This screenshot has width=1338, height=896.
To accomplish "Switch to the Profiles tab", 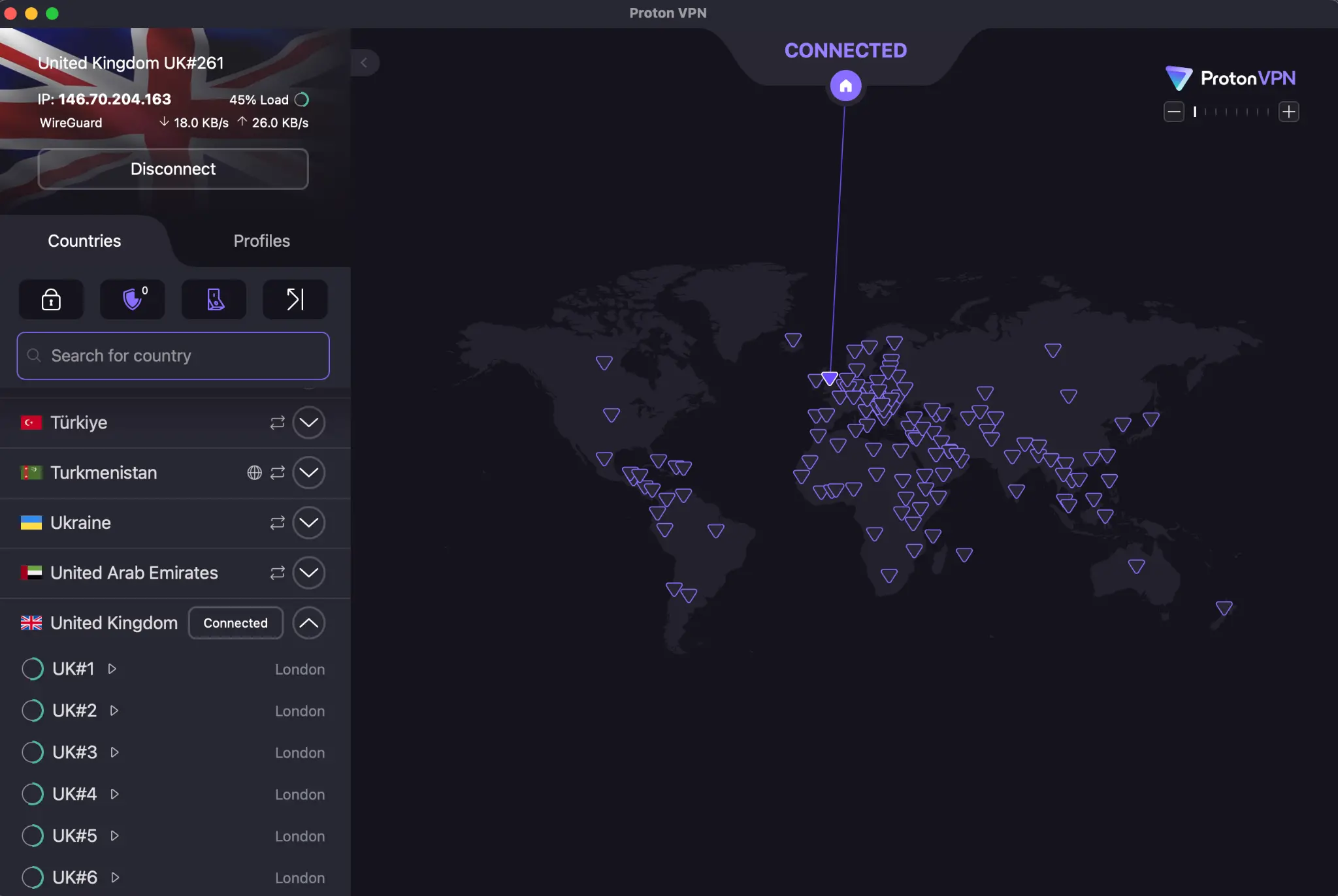I will tap(261, 240).
